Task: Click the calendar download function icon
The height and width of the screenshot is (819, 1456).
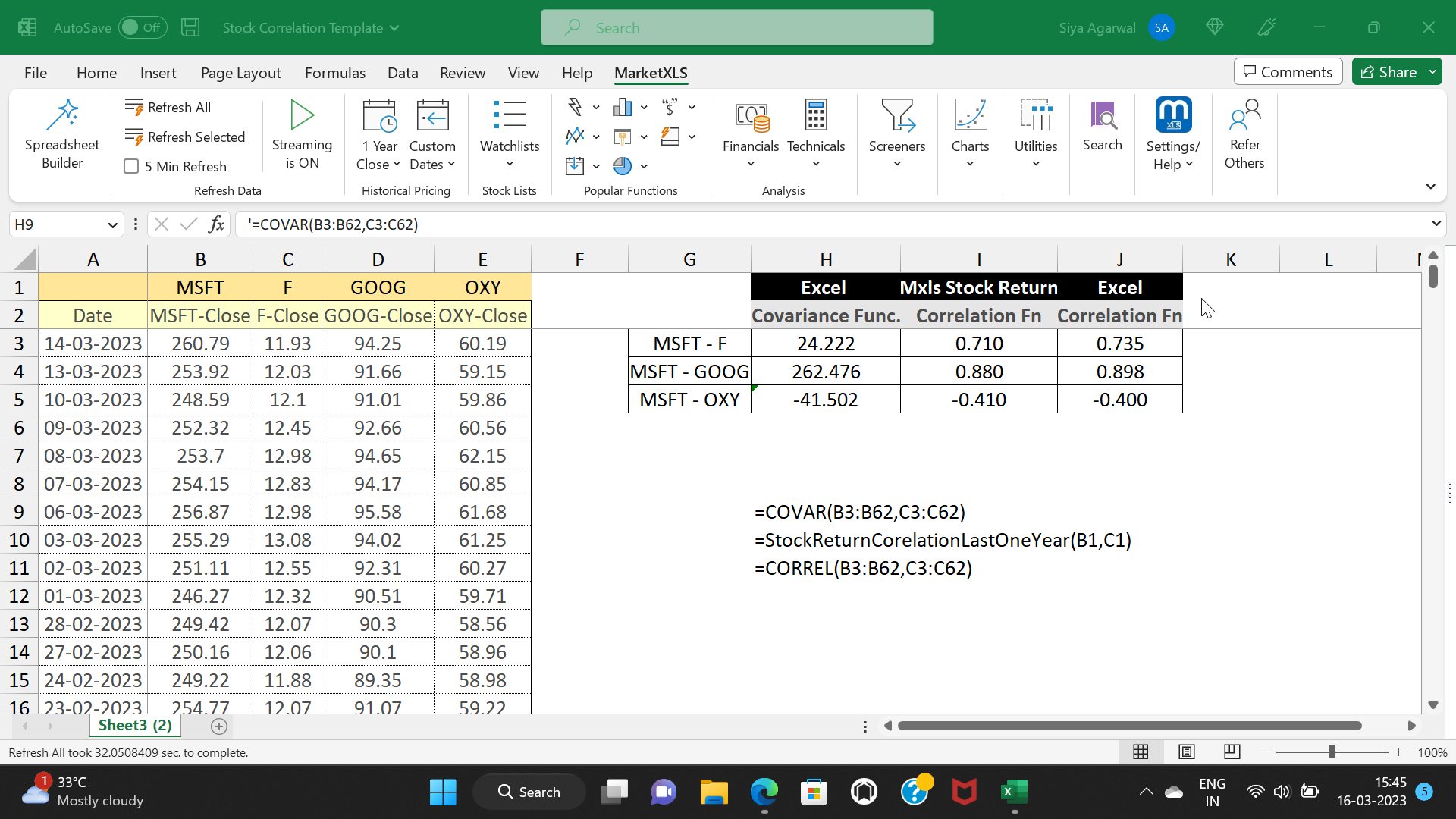Action: pos(575,166)
